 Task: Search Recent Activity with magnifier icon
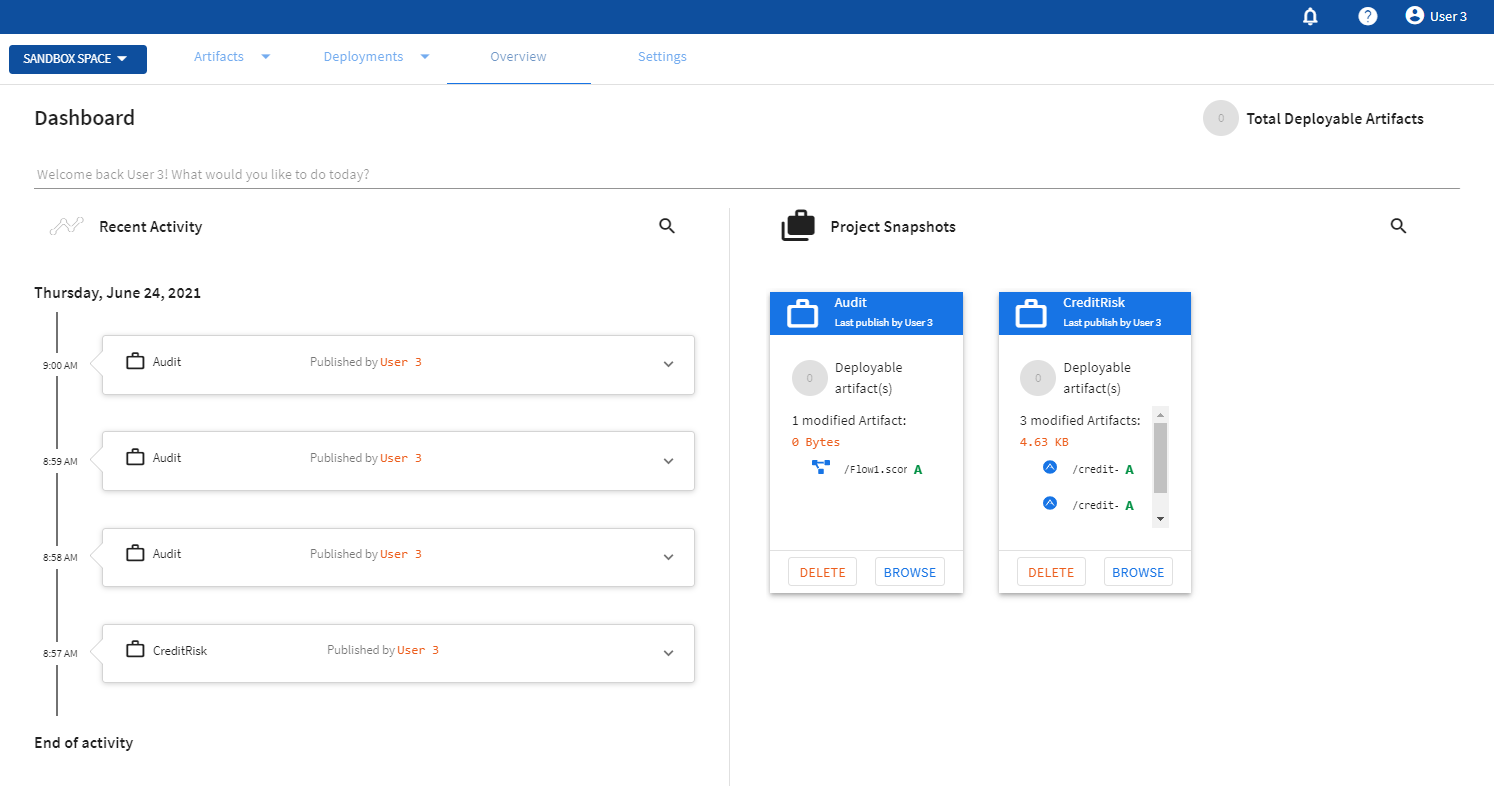tap(667, 227)
